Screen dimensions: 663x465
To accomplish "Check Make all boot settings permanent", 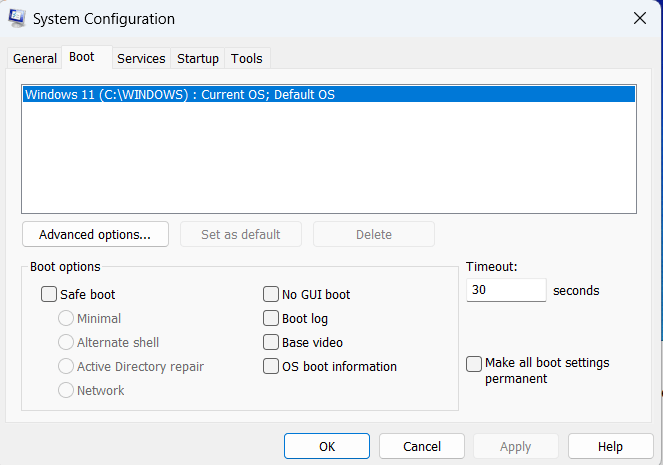I will point(474,364).
